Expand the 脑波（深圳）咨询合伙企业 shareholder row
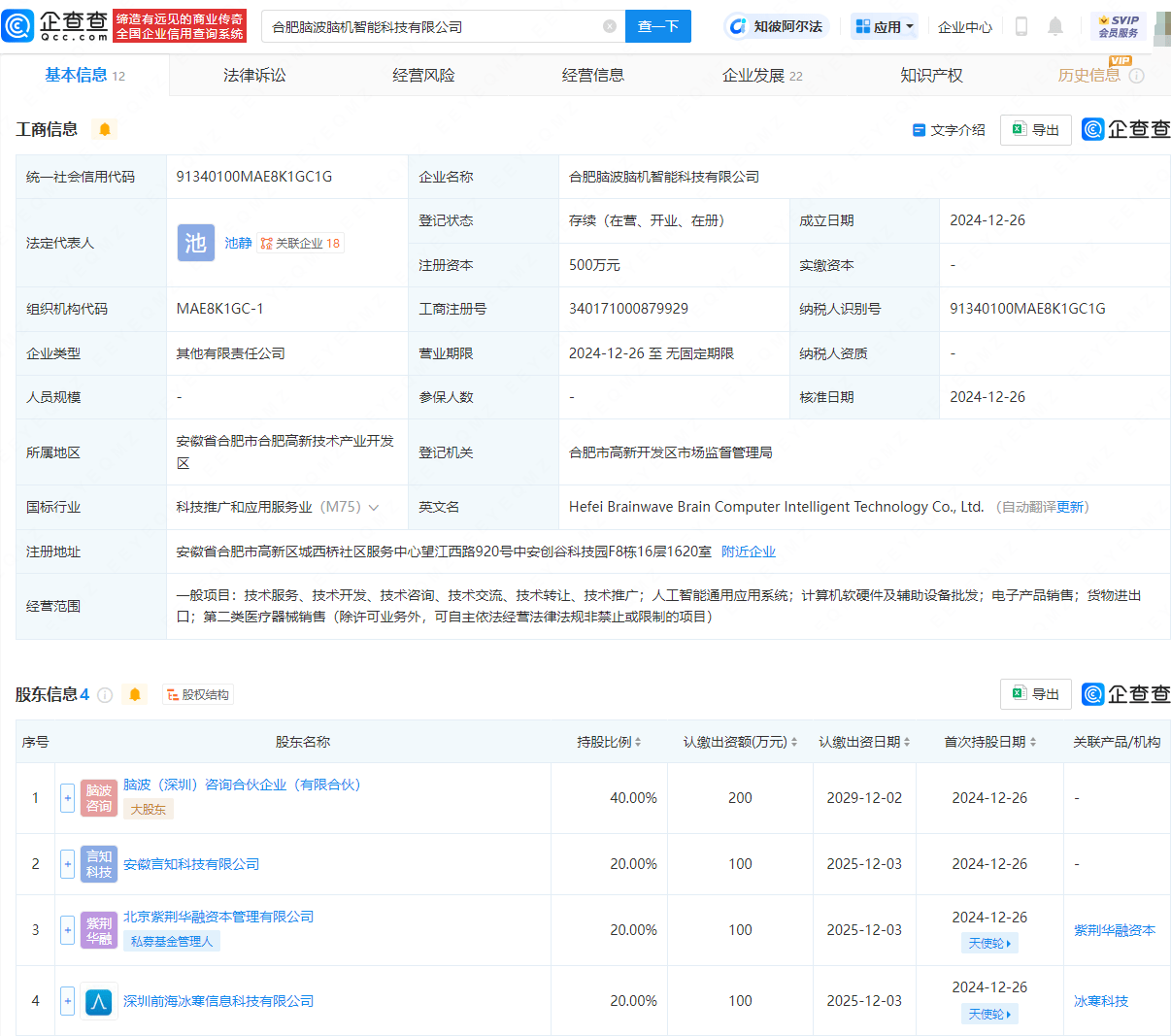 point(67,798)
